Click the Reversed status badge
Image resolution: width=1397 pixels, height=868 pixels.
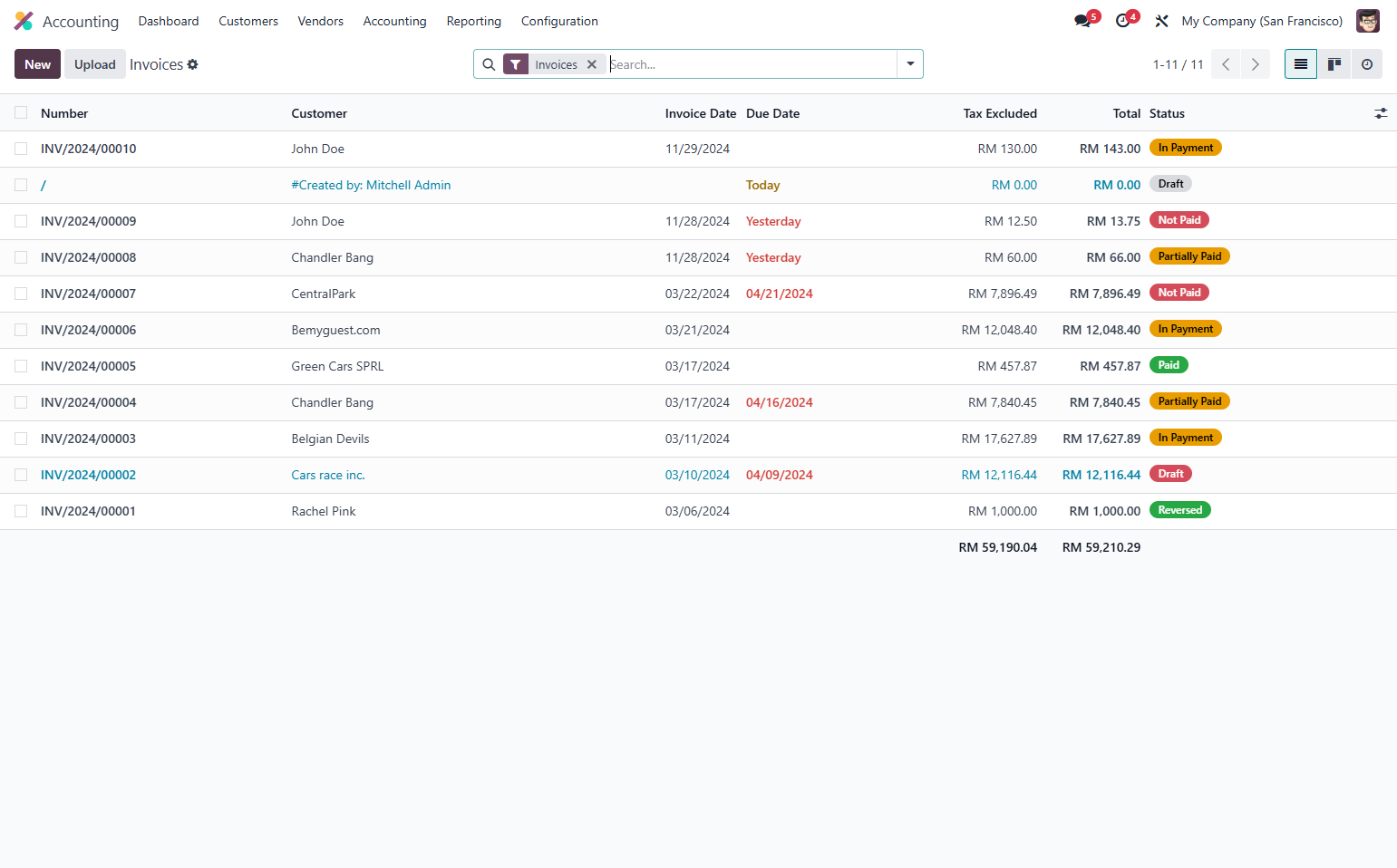[1179, 510]
